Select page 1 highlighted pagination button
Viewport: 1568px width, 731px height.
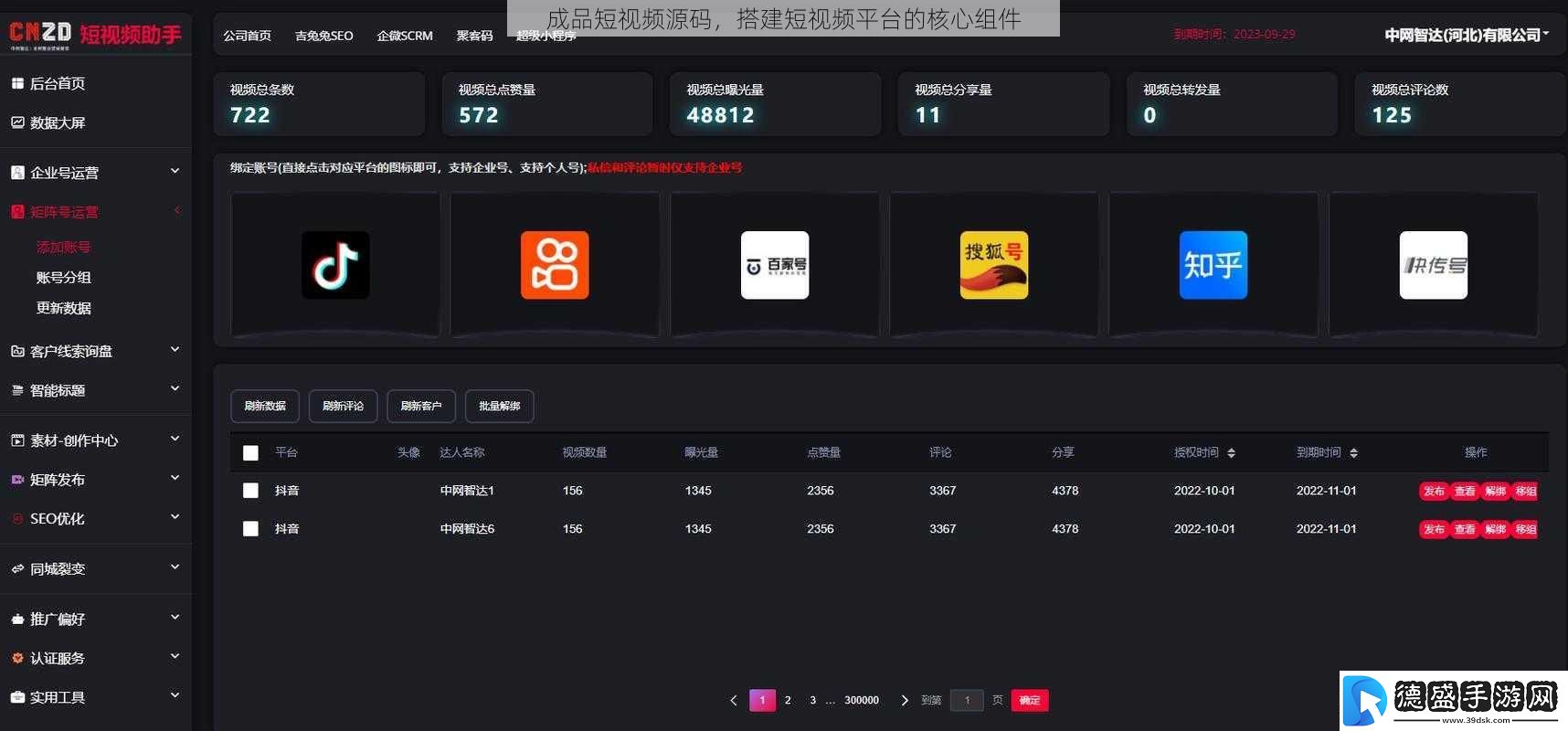pyautogui.click(x=762, y=700)
